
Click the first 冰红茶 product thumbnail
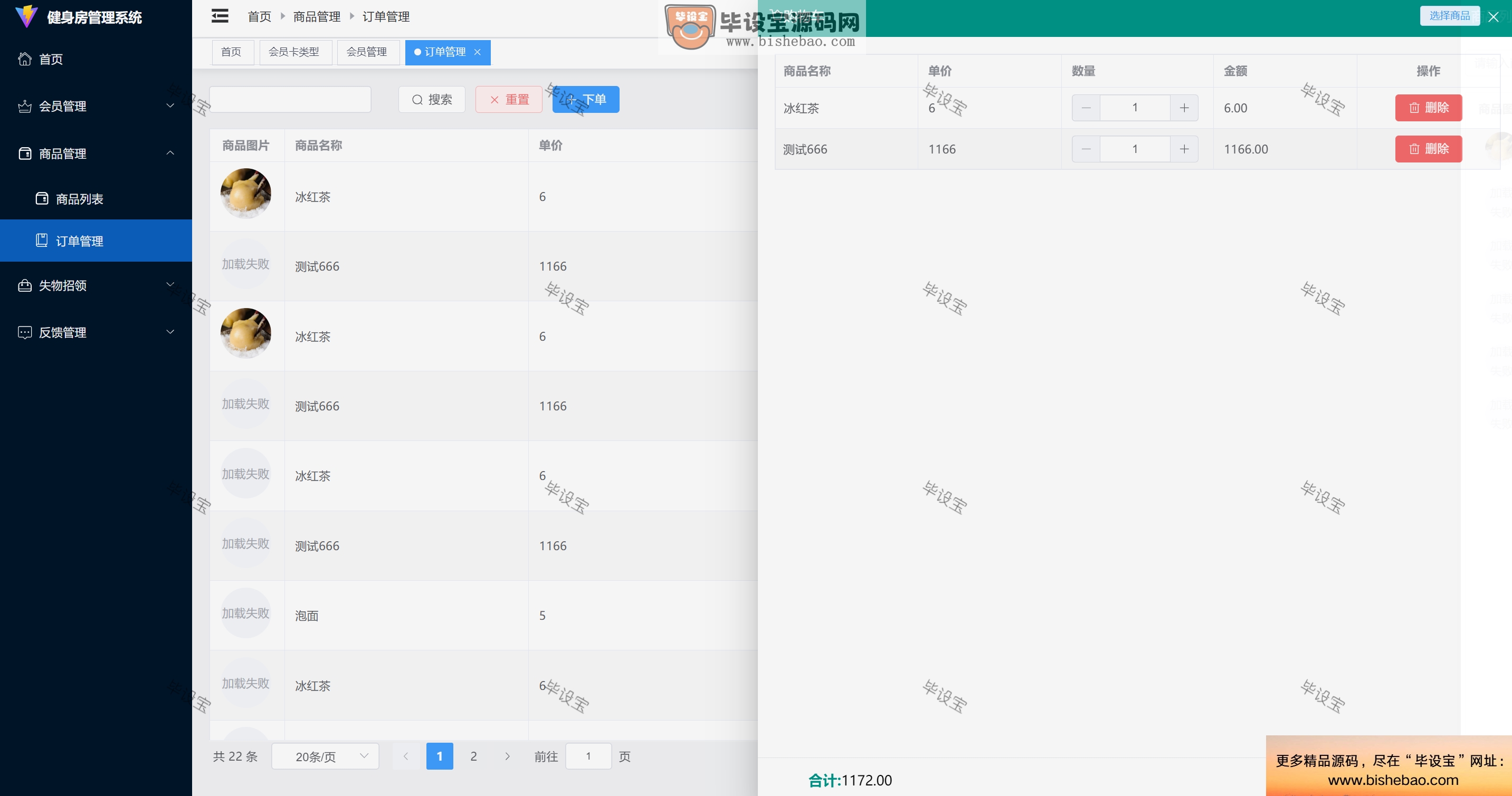(x=246, y=194)
